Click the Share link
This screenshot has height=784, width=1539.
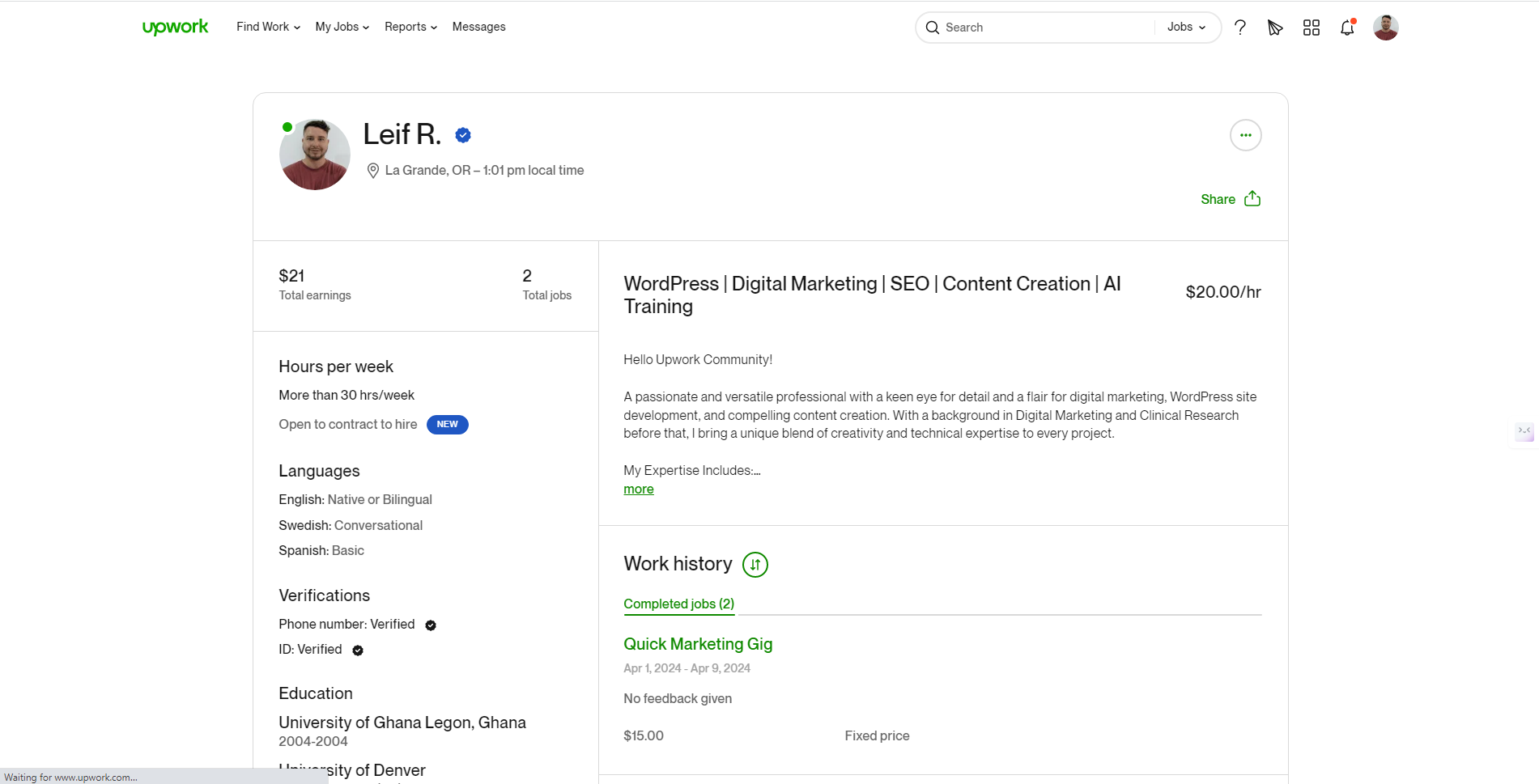coord(1218,199)
